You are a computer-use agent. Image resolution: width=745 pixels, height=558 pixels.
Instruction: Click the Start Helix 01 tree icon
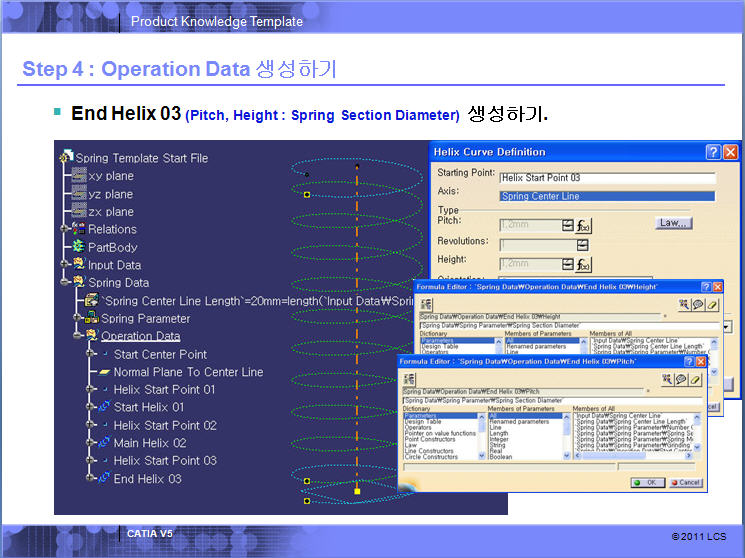[102, 407]
